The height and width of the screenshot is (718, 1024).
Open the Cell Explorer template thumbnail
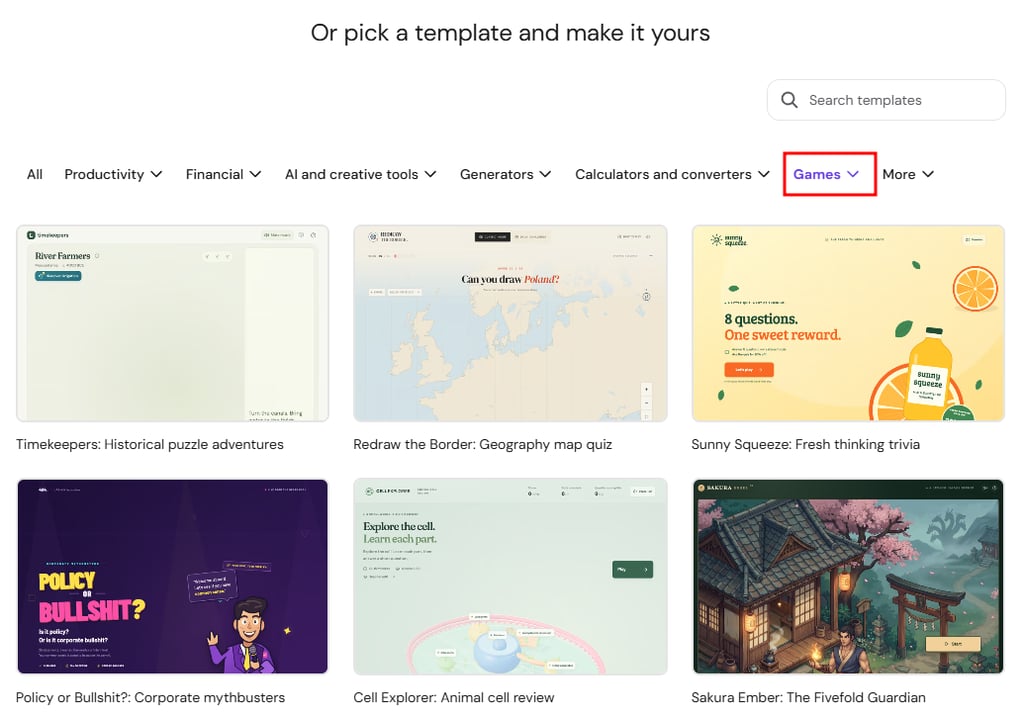click(510, 576)
